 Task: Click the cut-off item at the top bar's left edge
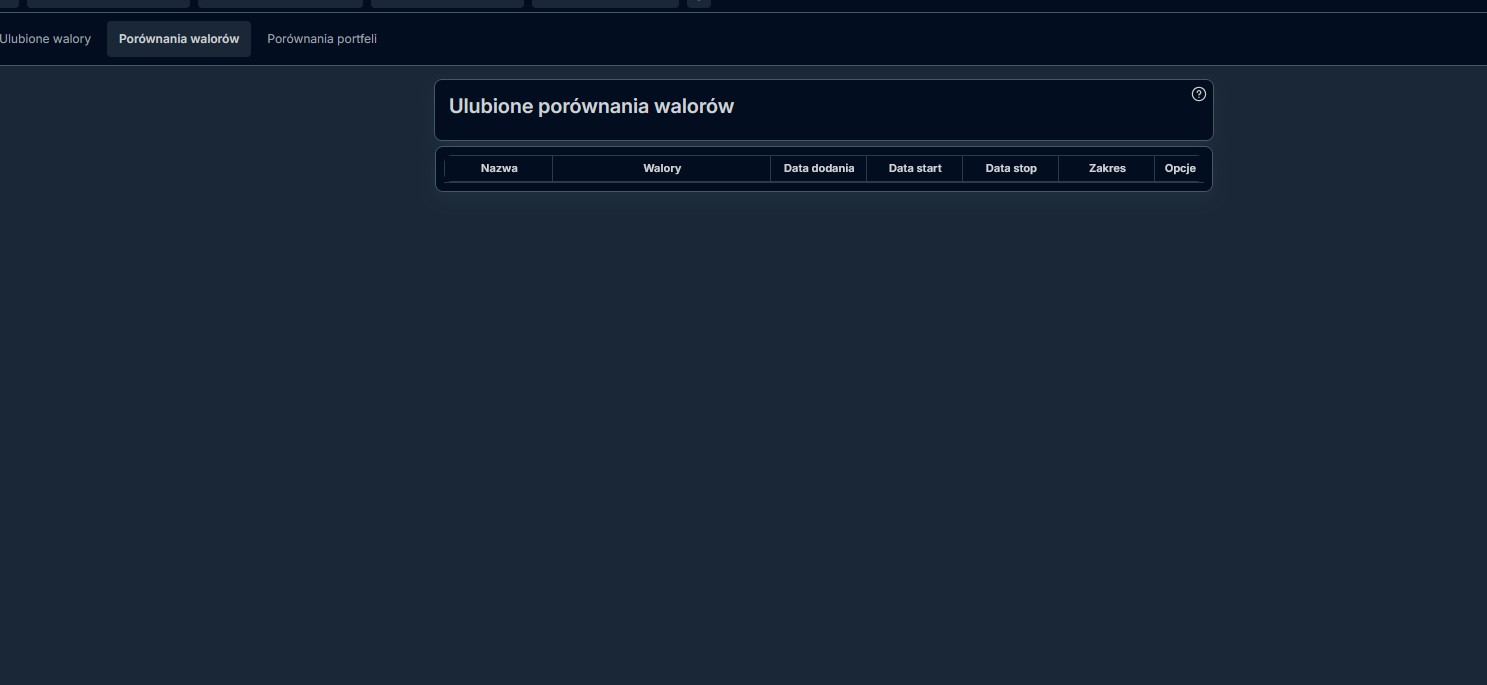(x=8, y=3)
